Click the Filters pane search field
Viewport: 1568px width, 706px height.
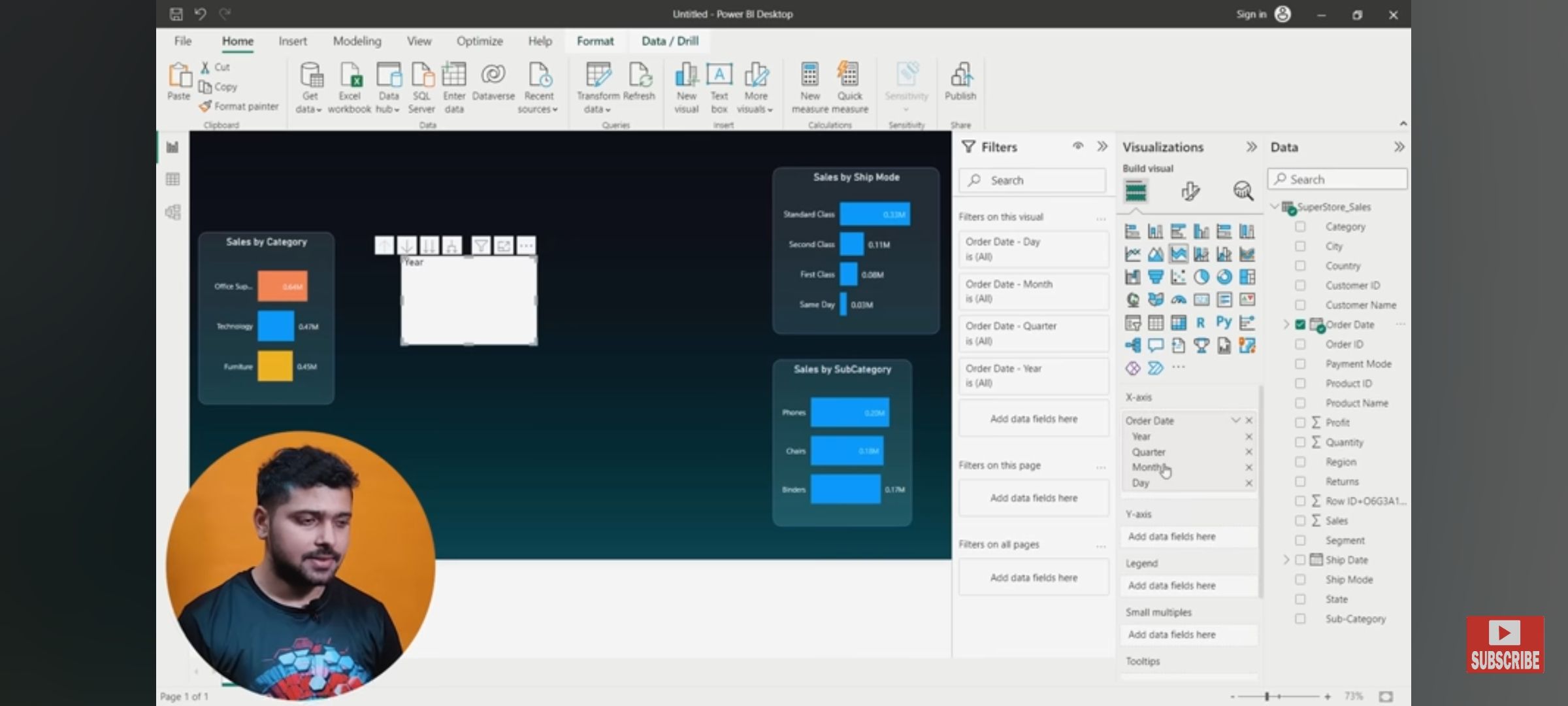1033,180
